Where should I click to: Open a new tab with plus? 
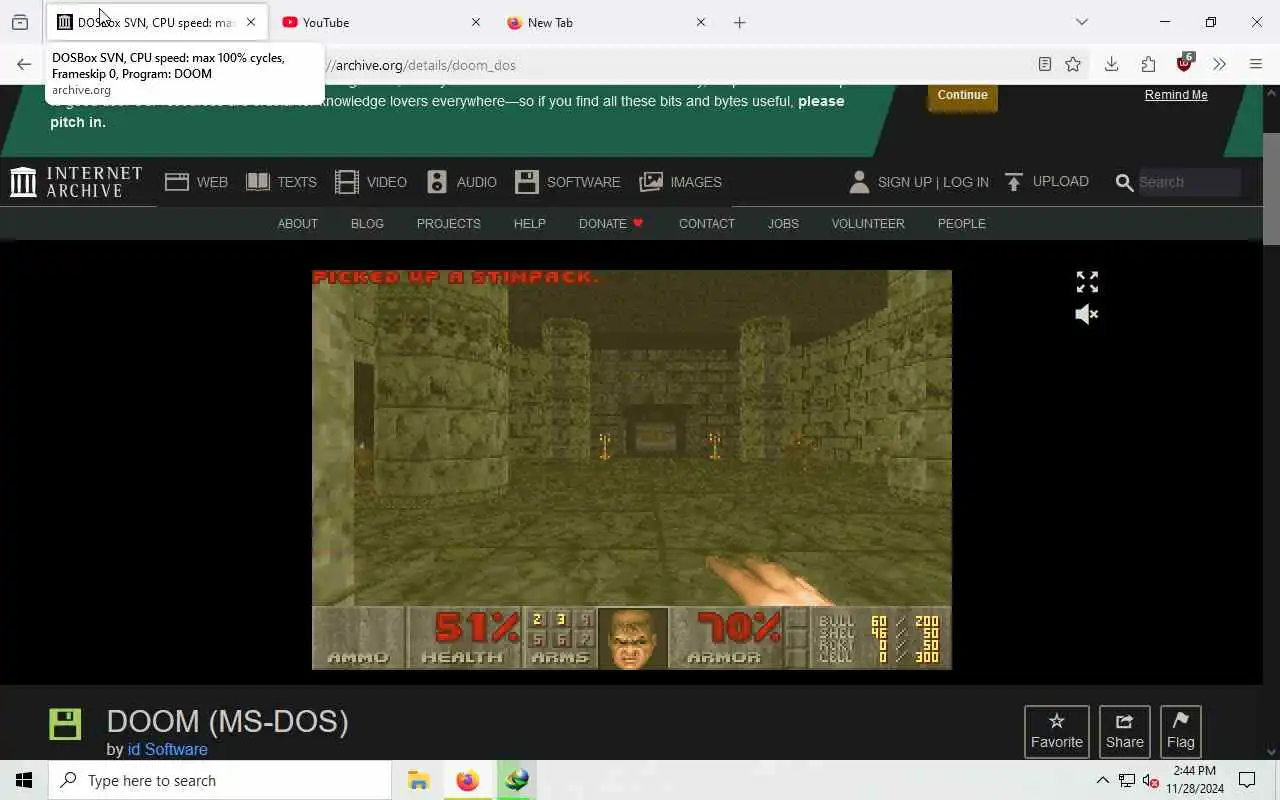coord(740,22)
